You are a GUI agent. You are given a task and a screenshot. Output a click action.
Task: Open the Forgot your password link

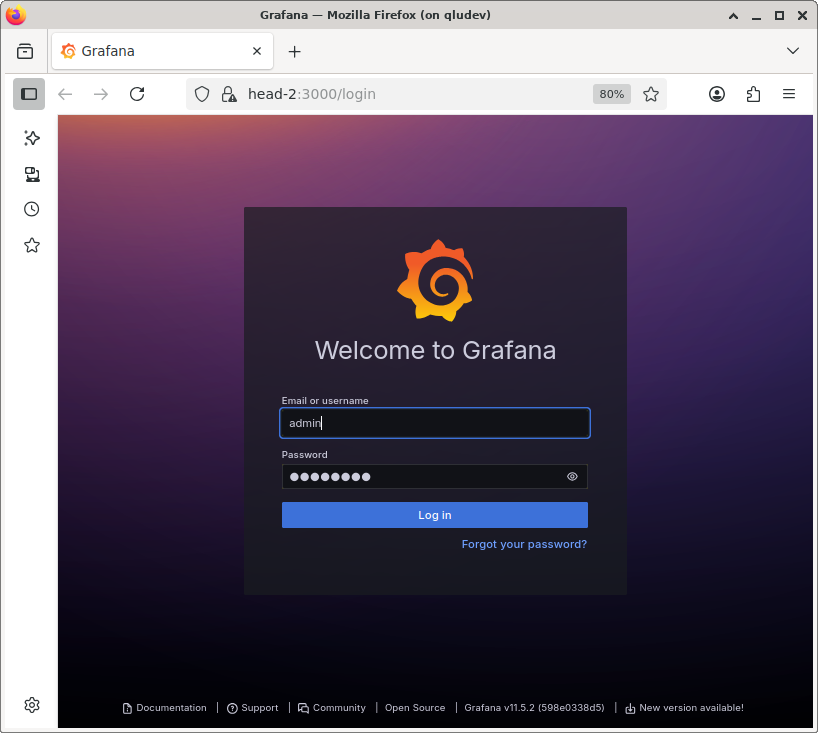pyautogui.click(x=523, y=544)
